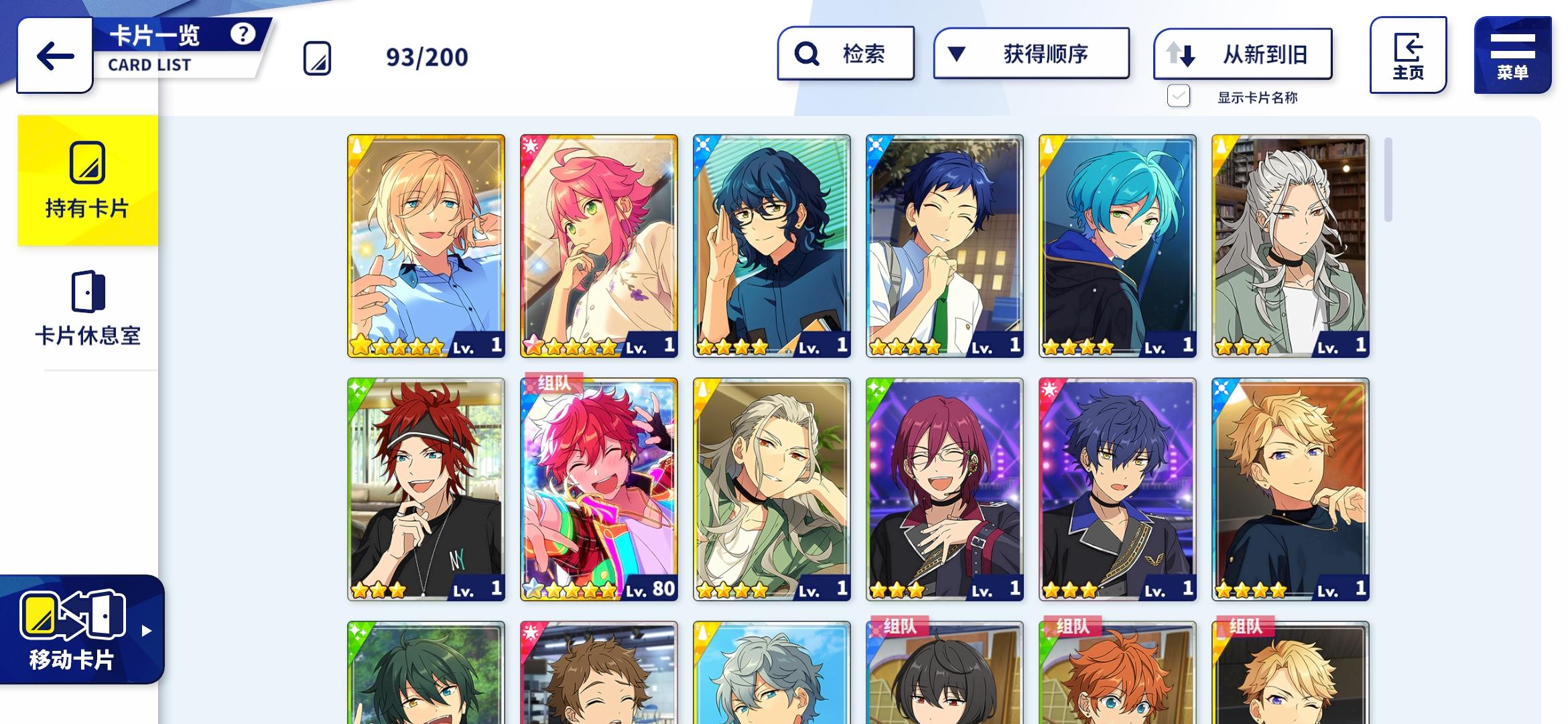Toggle sort direction 从新到旧
This screenshot has width=1568, height=724.
[x=1242, y=54]
